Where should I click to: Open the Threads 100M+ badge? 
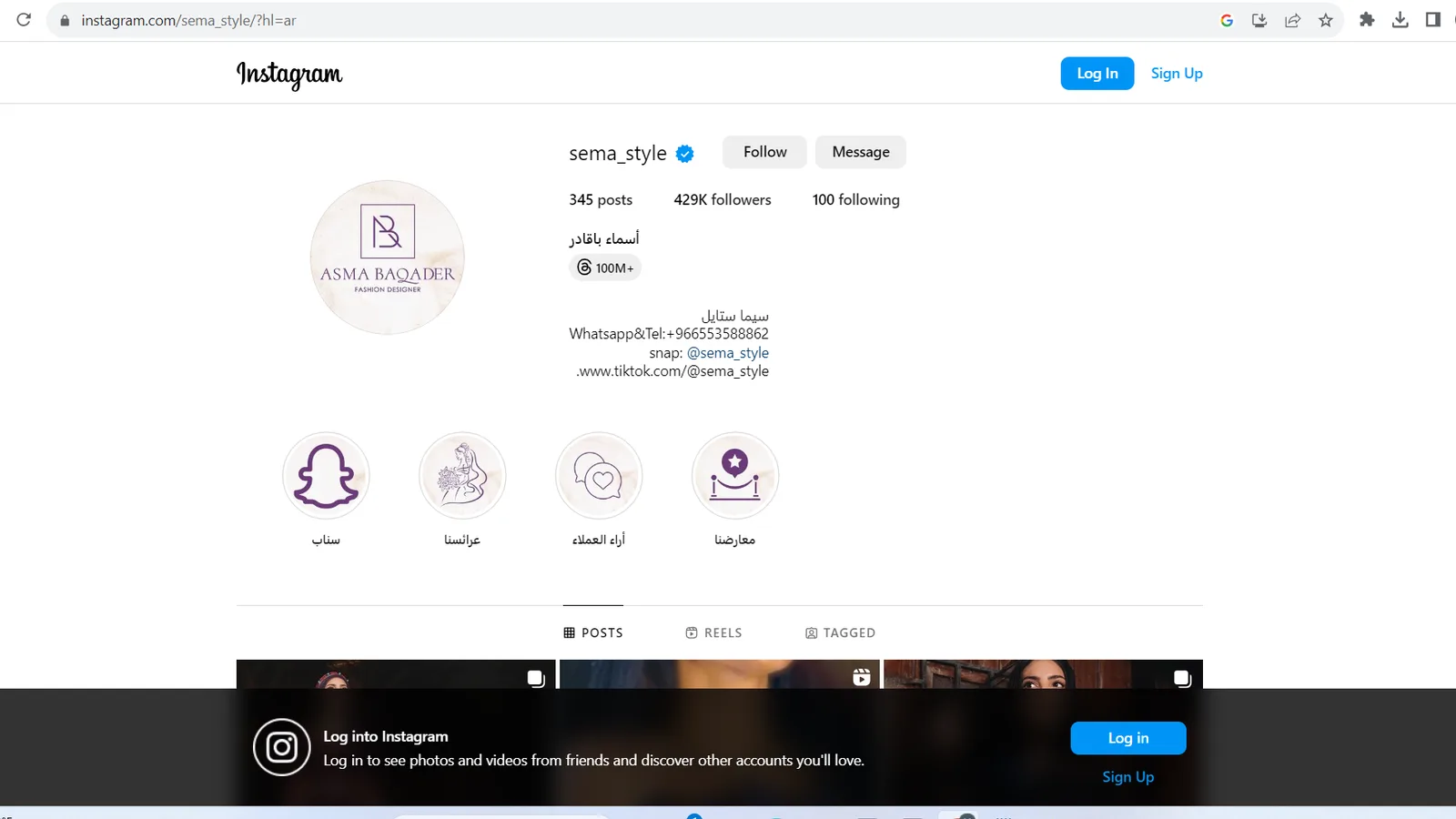[605, 268]
